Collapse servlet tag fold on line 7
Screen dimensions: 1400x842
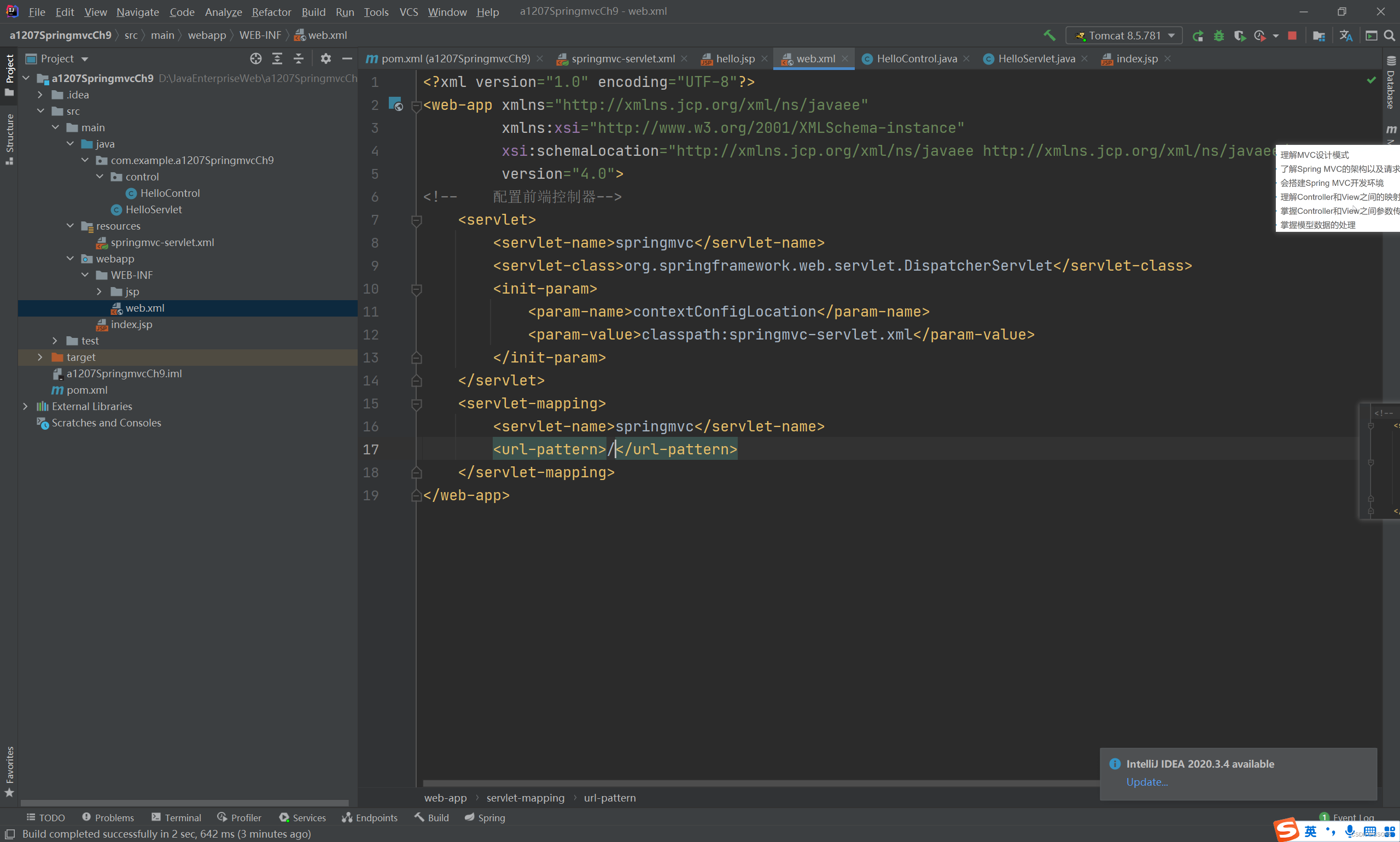tap(416, 220)
